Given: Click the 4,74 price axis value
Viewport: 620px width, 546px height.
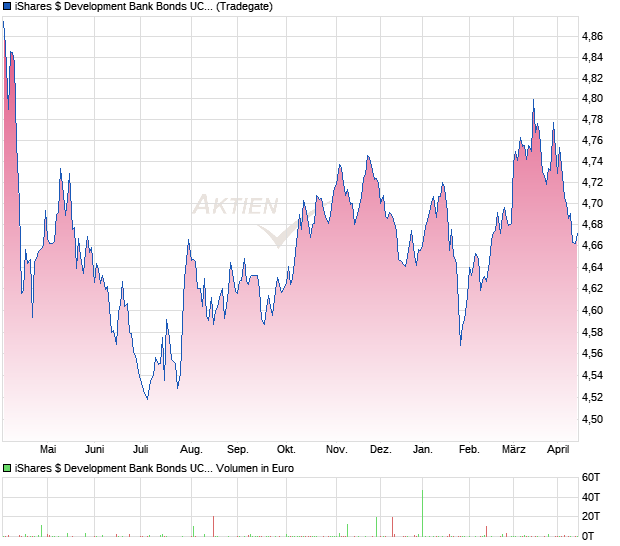Looking at the screenshot, I should coord(592,162).
